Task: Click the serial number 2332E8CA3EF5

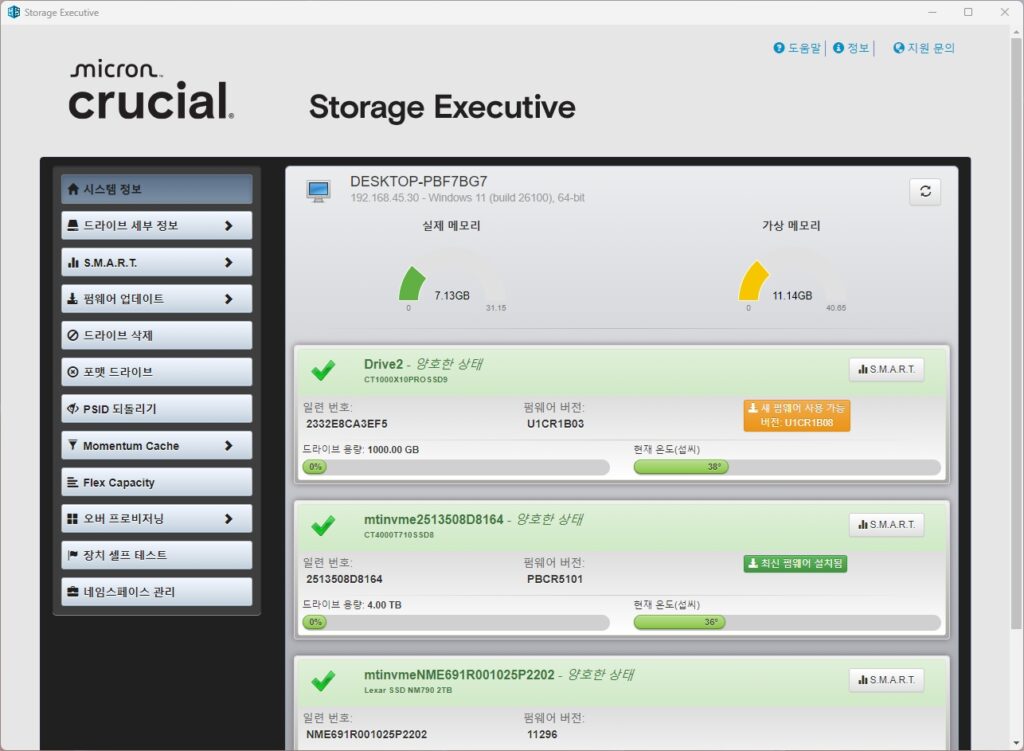Action: click(346, 424)
